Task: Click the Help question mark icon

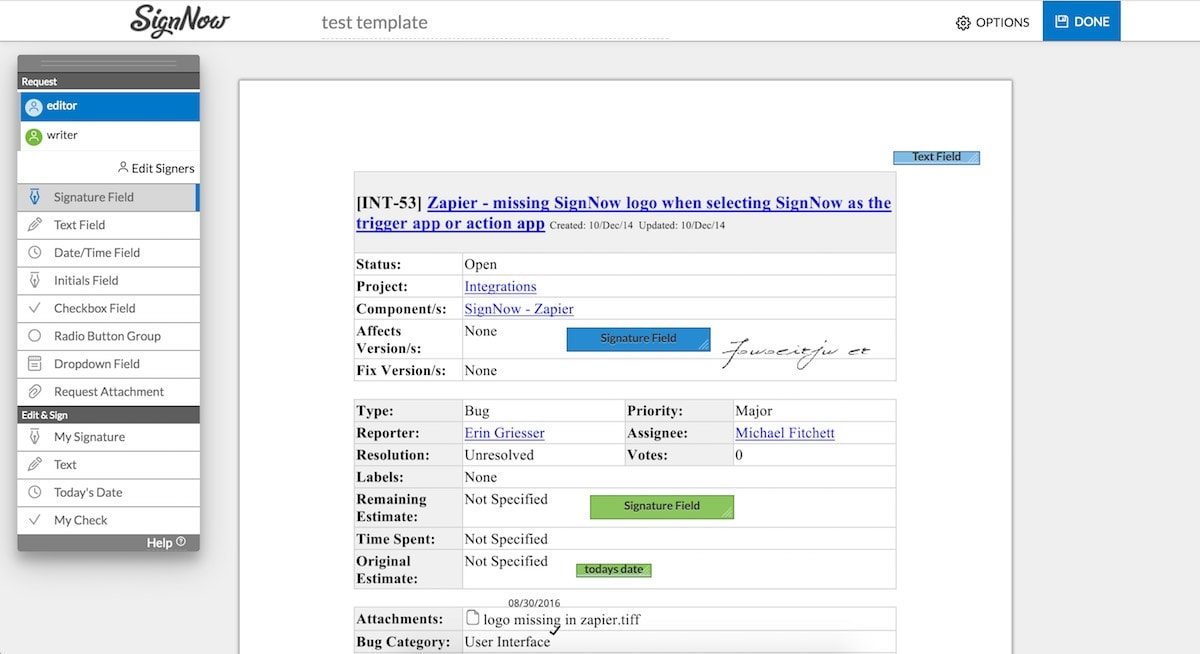Action: coord(181,542)
